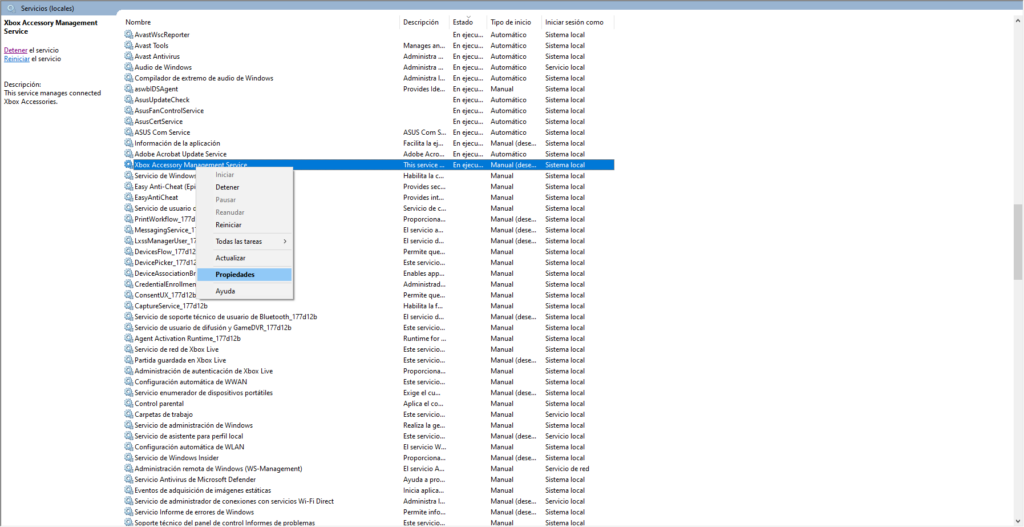Click gear icon beside Servicio de red de Xbox Live
This screenshot has width=1024, height=527.
pos(129,349)
